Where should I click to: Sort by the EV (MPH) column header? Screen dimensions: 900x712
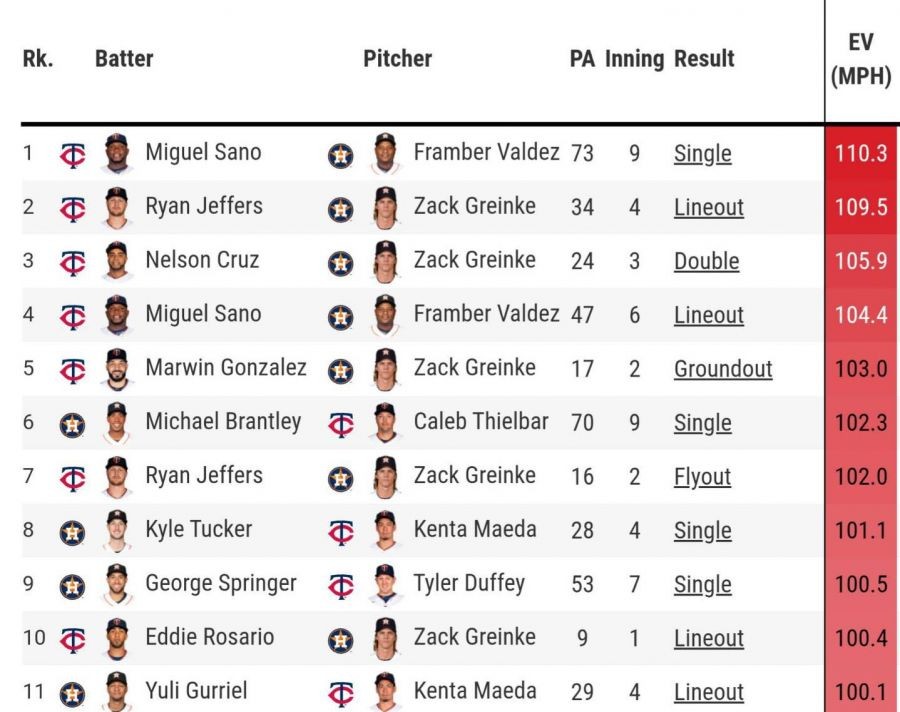(x=861, y=59)
